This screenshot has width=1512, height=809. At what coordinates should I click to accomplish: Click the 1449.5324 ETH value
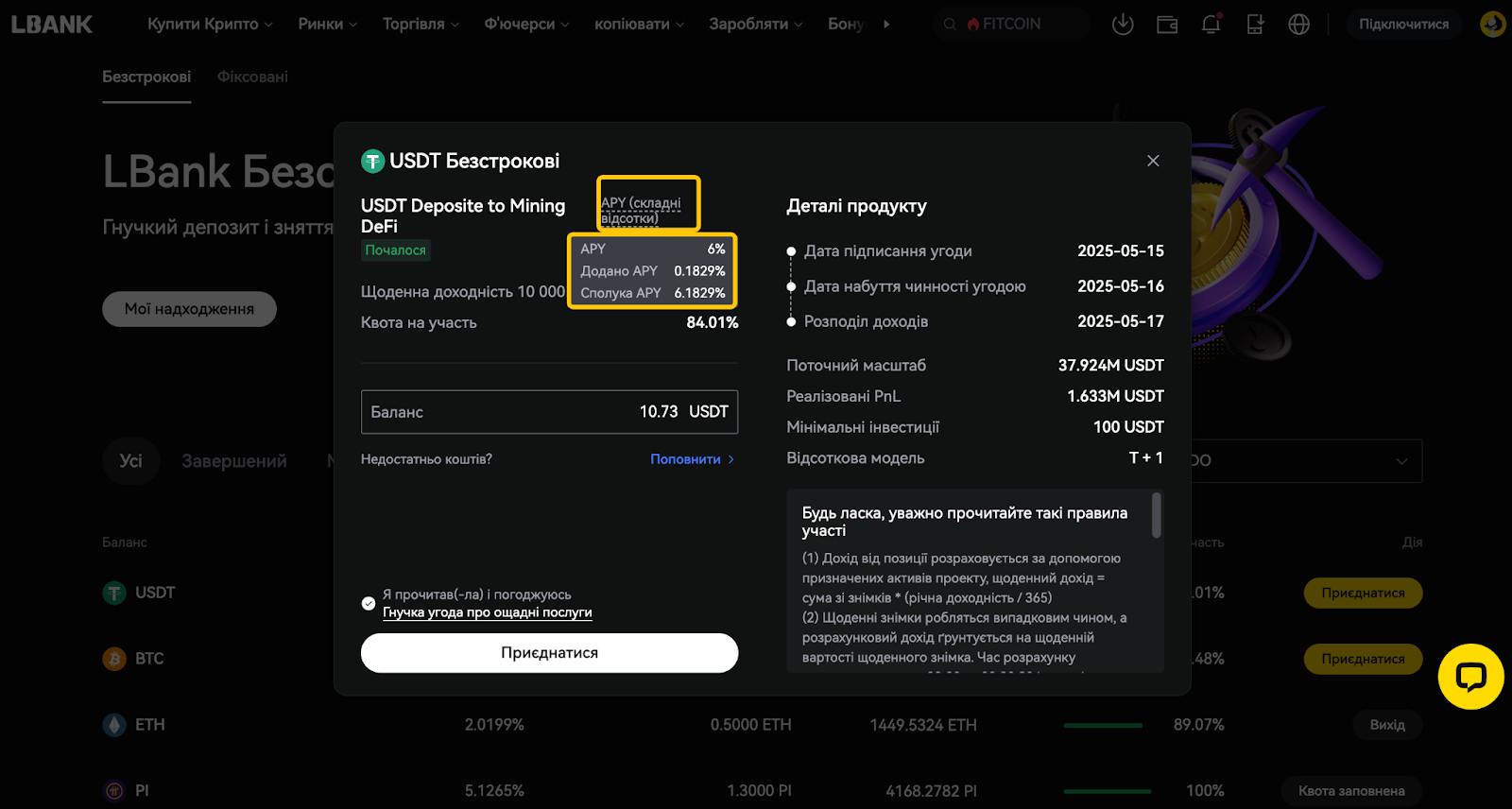(x=923, y=725)
